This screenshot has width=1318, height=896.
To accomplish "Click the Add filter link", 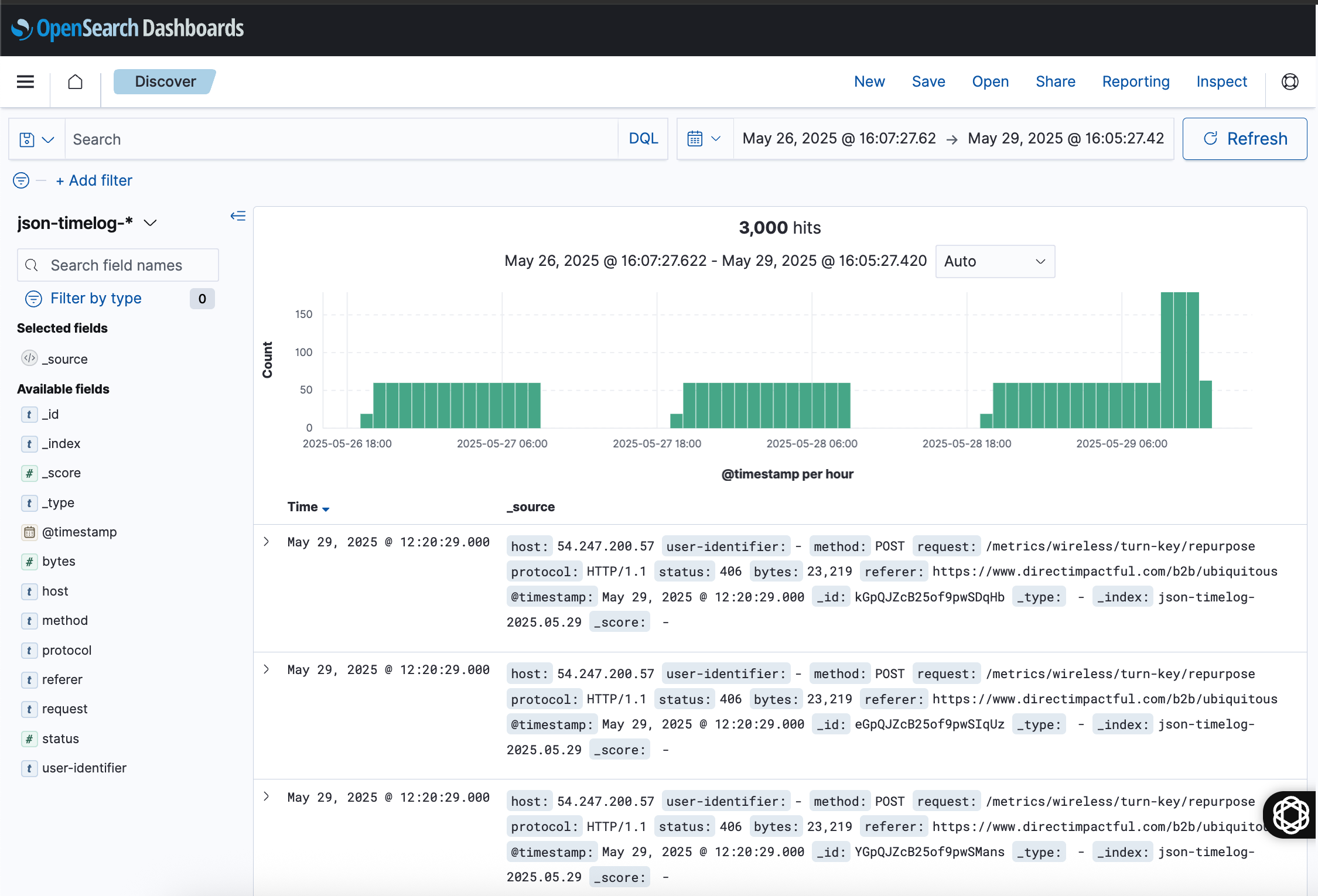I will coord(94,180).
